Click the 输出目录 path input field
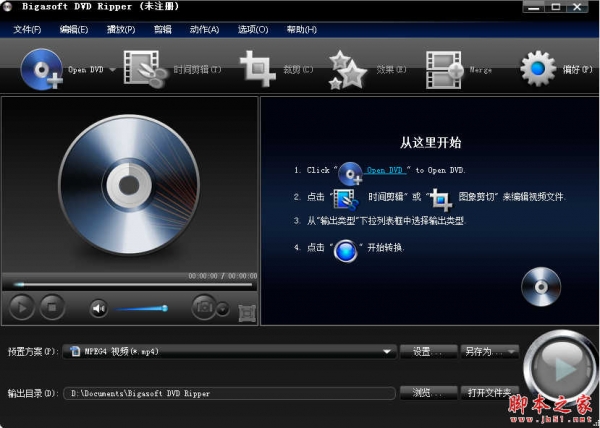Screen dimensions: 600x428 tap(229, 393)
